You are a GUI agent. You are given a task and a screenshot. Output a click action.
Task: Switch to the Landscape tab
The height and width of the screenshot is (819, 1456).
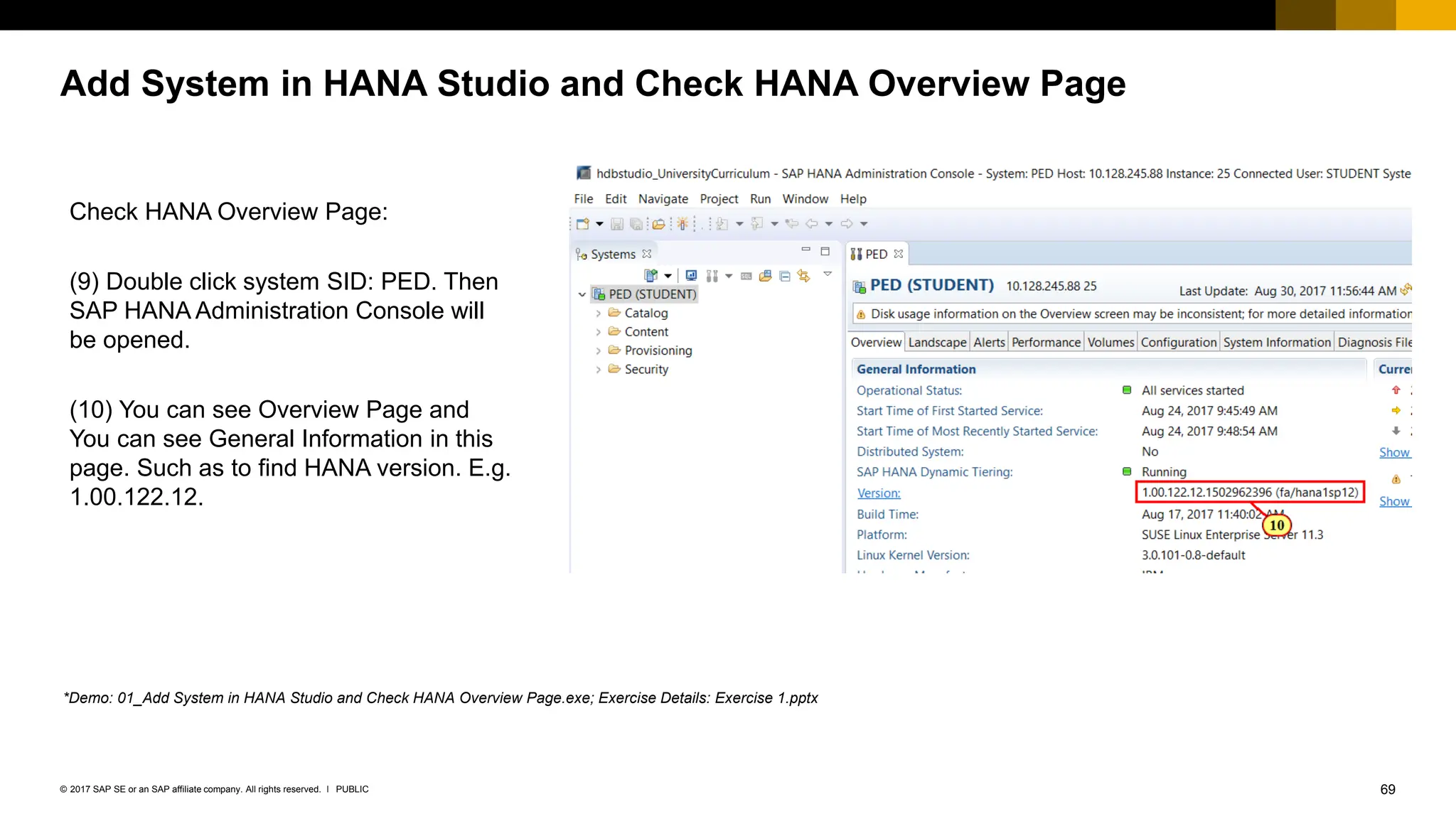click(x=937, y=342)
